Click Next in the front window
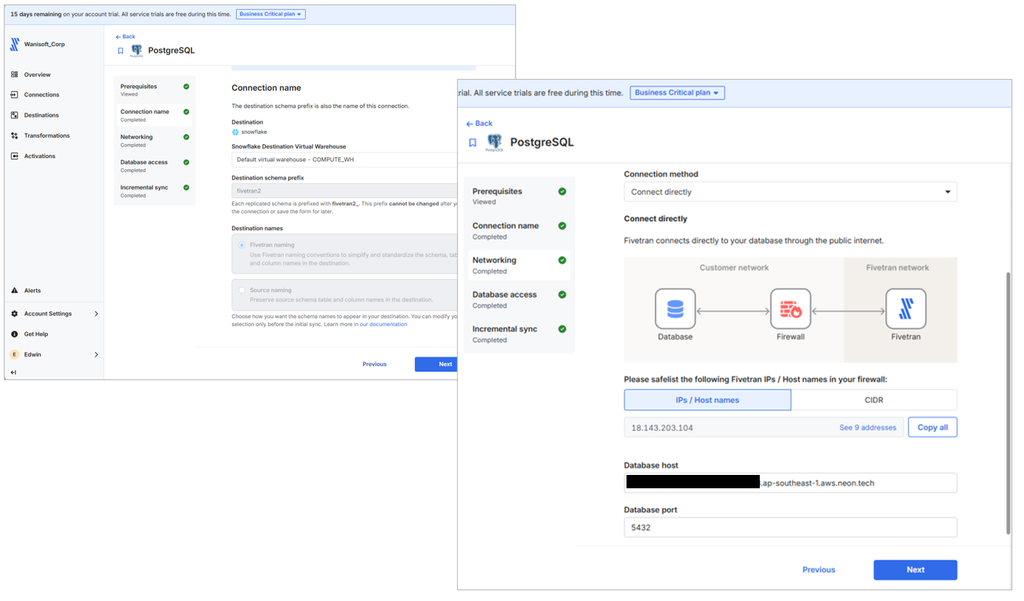Viewport: 1024px width, 601px height. coord(915,570)
